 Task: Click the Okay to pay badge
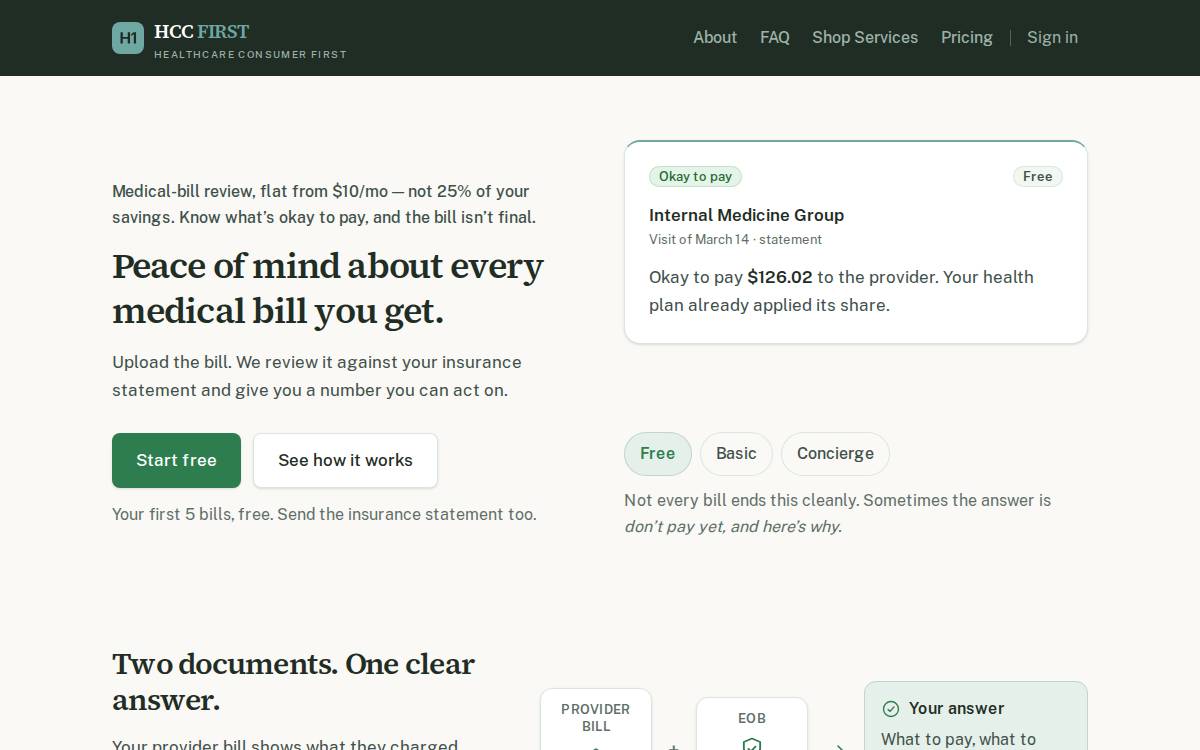(x=695, y=177)
